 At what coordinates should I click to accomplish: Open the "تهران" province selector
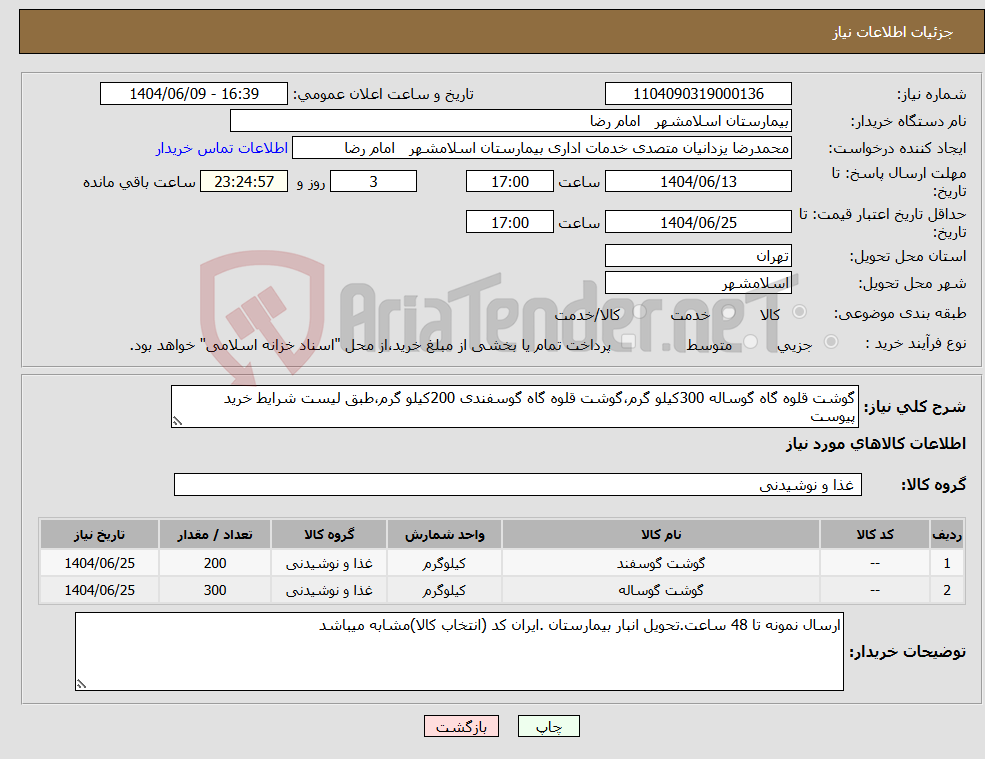point(697,255)
